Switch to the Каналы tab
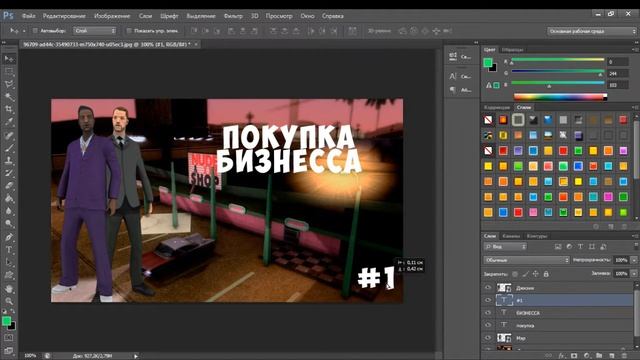The width and height of the screenshot is (640, 360). [511, 236]
